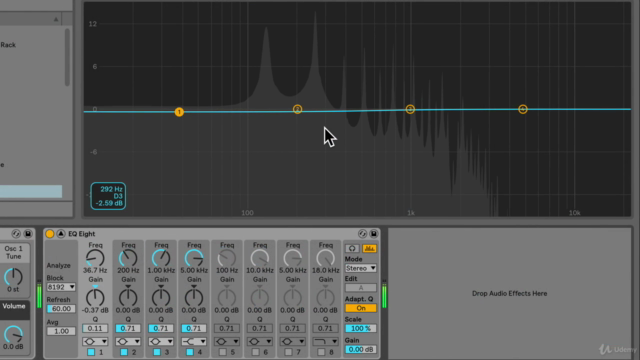Click the band 6 Freq knob
The height and width of the screenshot is (360, 640).
tap(260, 258)
